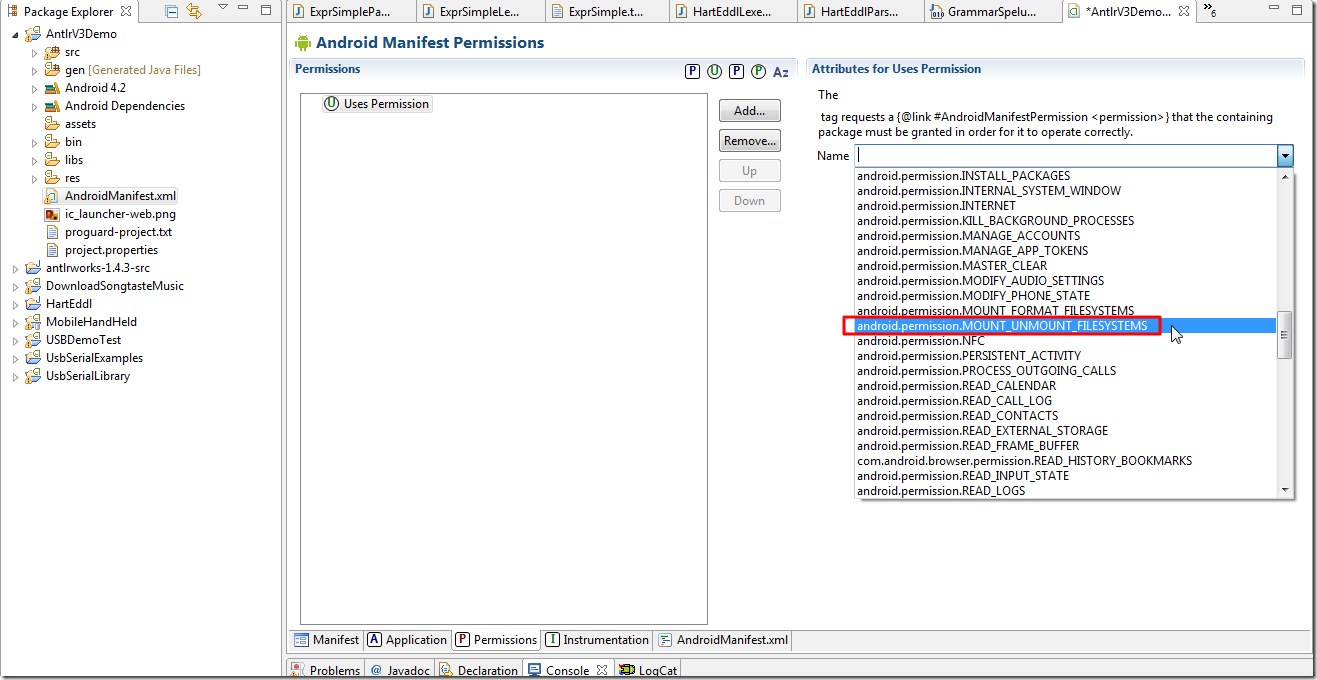Expand the antlrworks-1.4.3-src project
Viewport: 1317px width, 680px height.
click(15, 268)
